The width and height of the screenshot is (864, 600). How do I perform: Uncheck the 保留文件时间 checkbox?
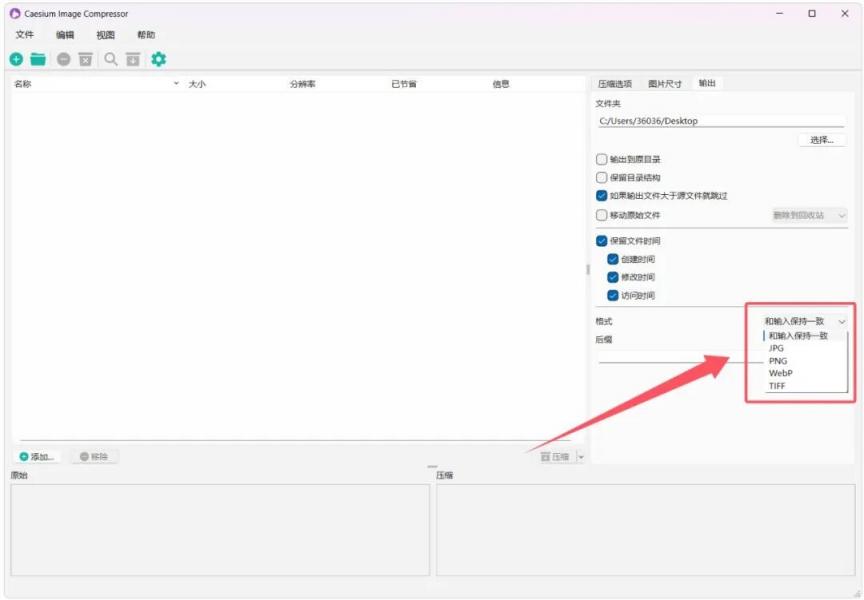tap(601, 241)
